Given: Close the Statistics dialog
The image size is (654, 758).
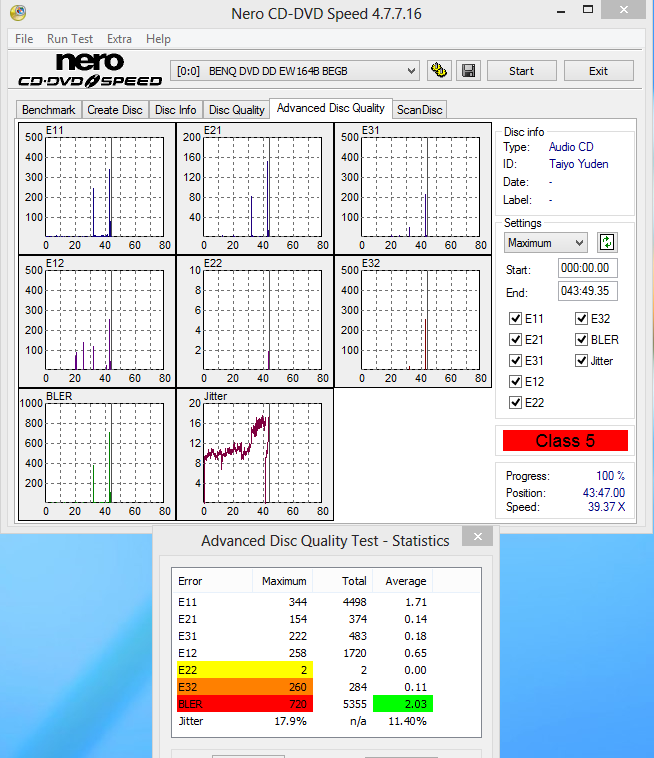Looking at the screenshot, I should tap(478, 536).
